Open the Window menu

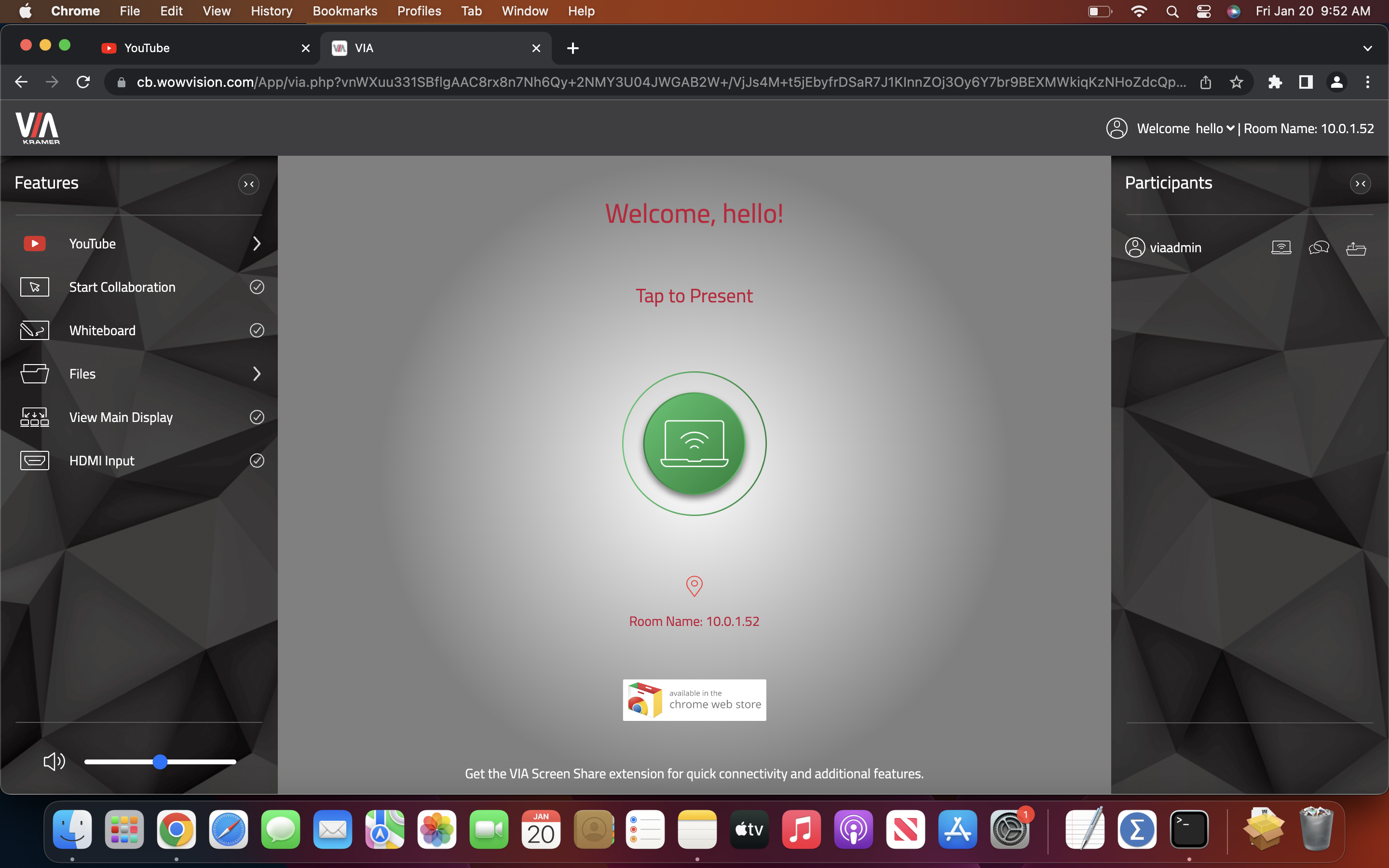[525, 11]
